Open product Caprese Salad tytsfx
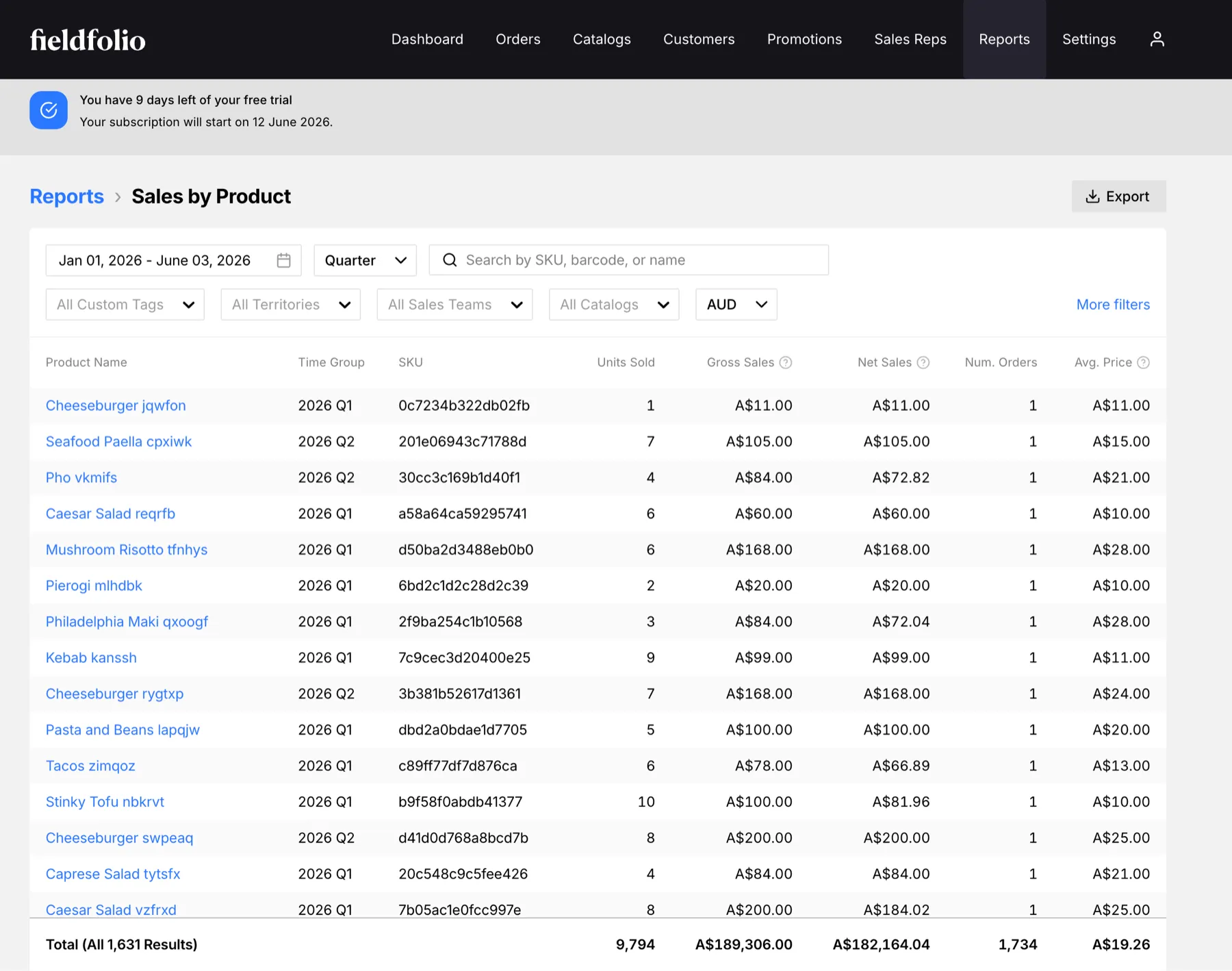The image size is (1232, 971). [x=113, y=874]
